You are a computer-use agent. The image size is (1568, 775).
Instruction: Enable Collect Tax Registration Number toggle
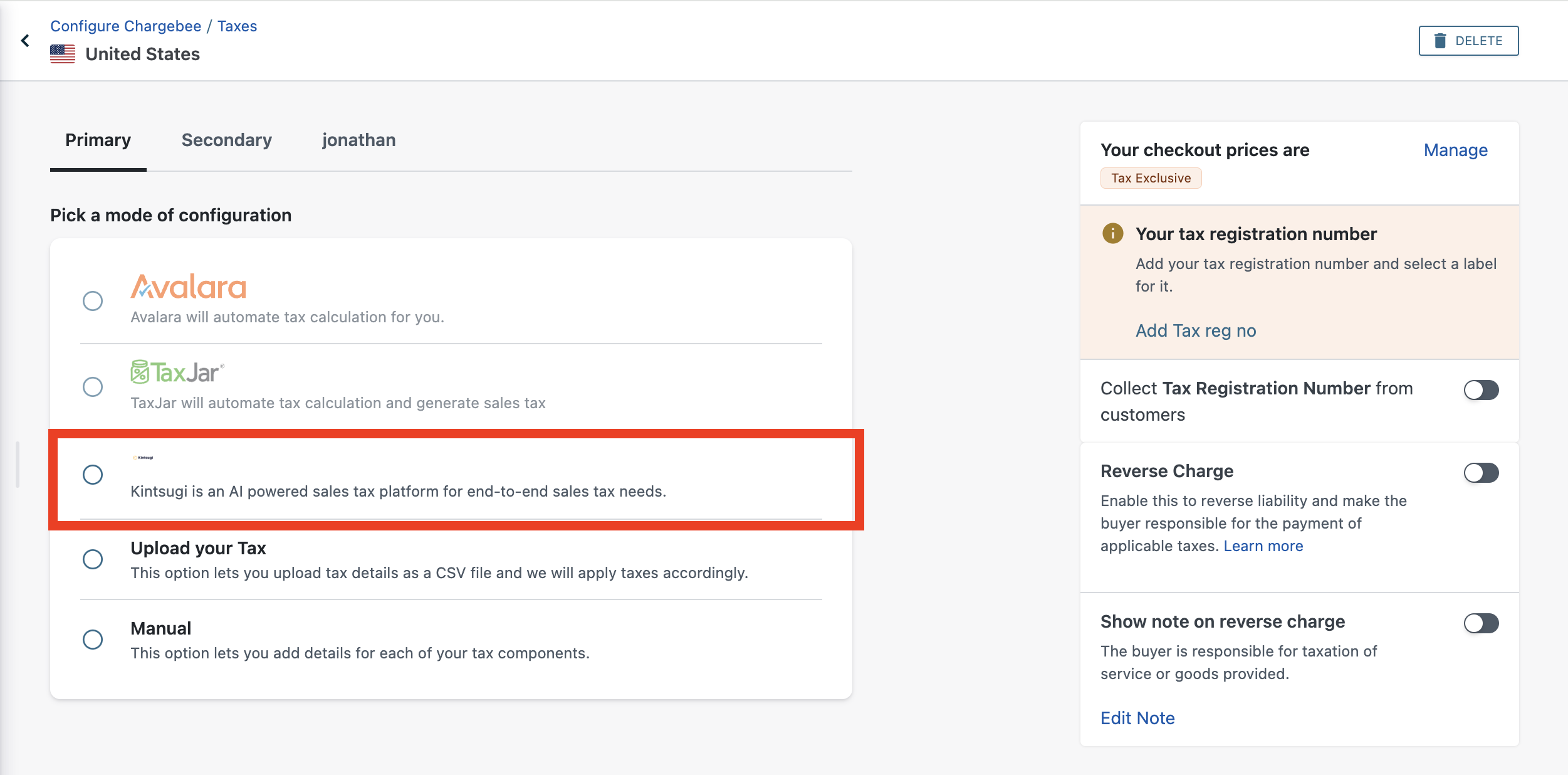pos(1481,390)
